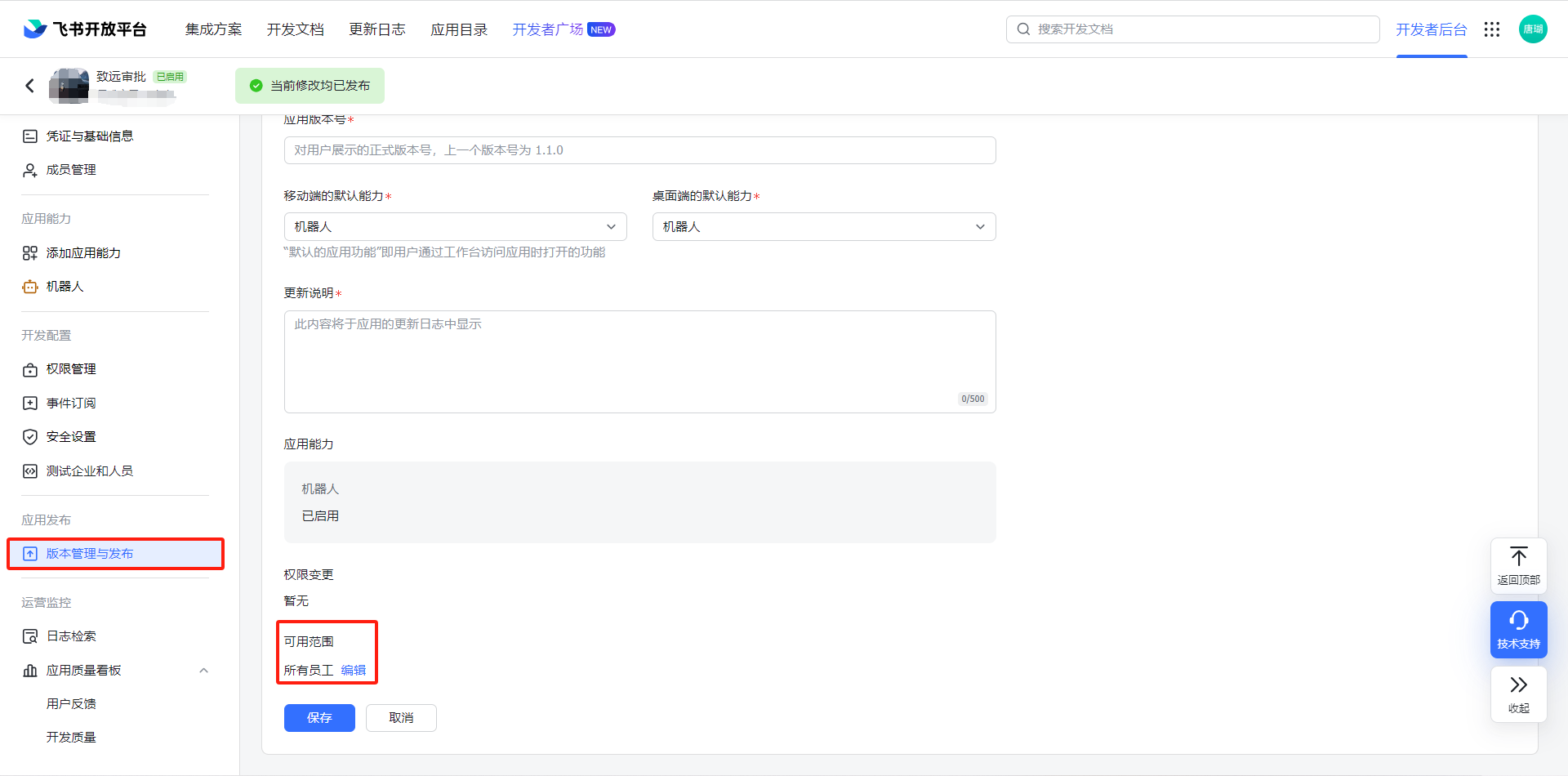
Task: Select 添加应用能力 in the sidebar
Action: [x=83, y=253]
